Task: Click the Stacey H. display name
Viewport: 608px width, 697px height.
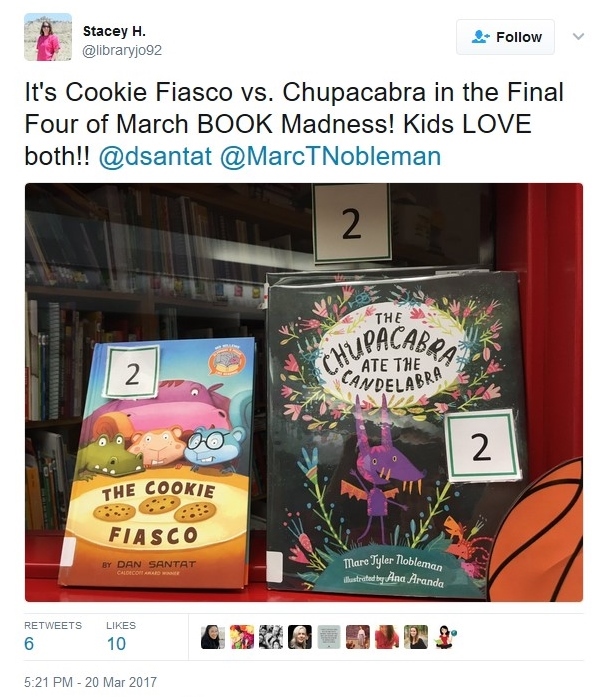Action: click(114, 31)
